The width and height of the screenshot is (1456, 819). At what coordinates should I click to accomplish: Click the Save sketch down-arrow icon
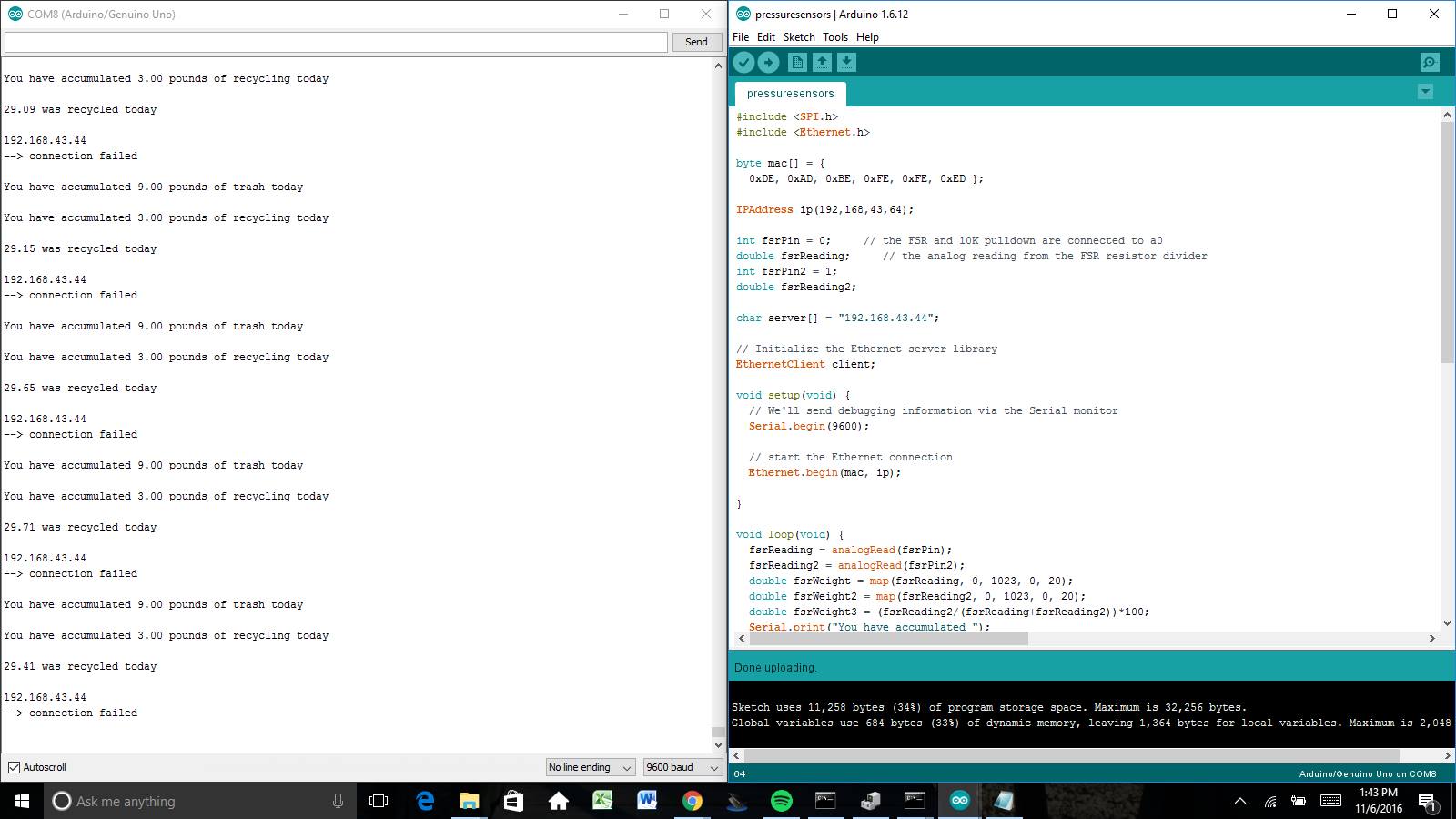point(846,62)
